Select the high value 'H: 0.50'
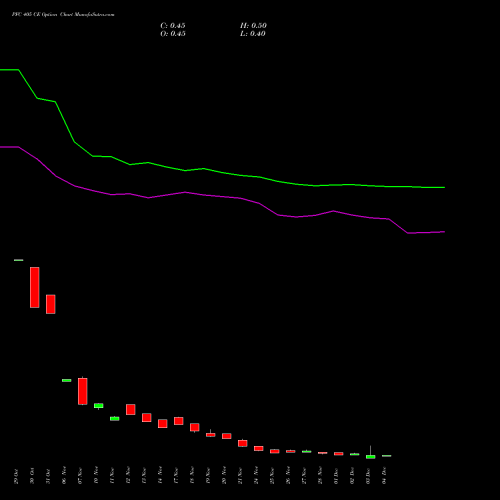 point(253,26)
